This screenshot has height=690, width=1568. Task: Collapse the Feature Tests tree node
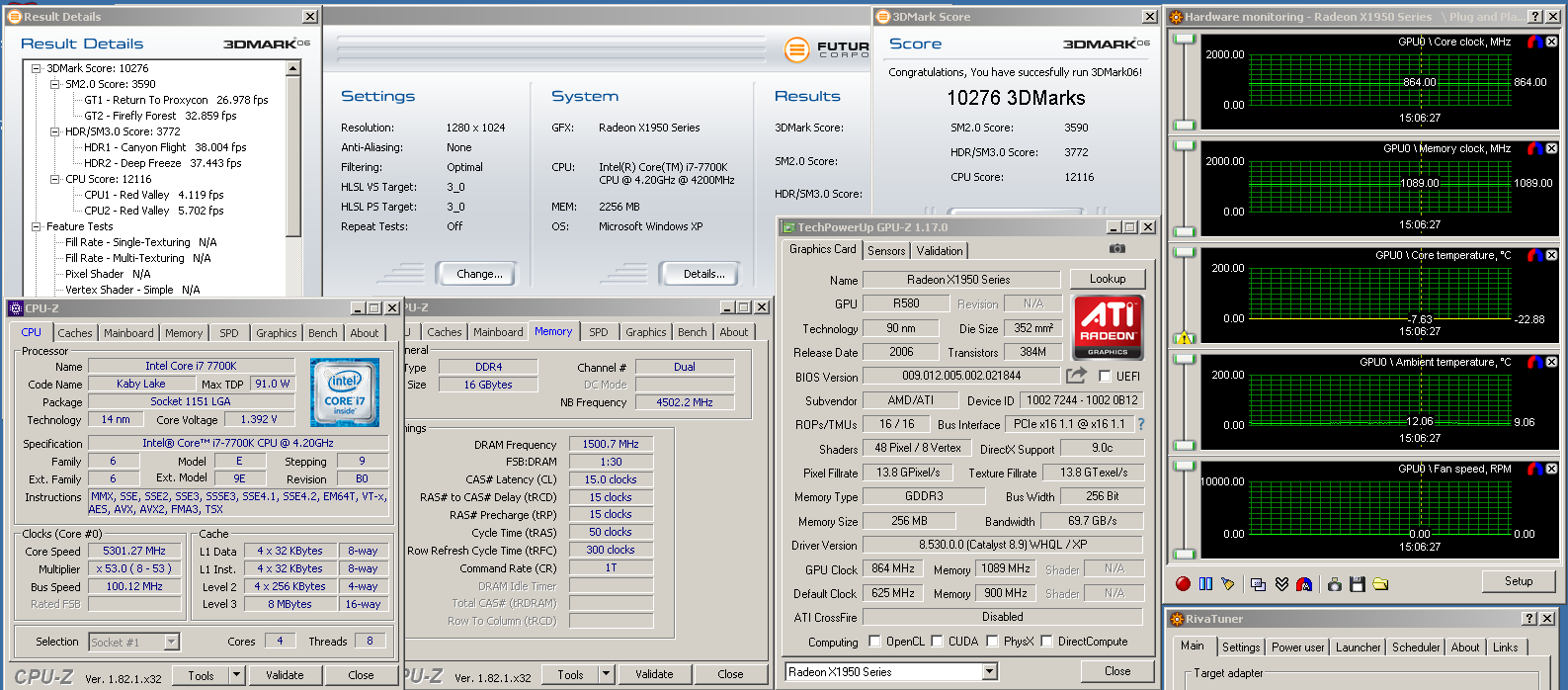(x=36, y=226)
